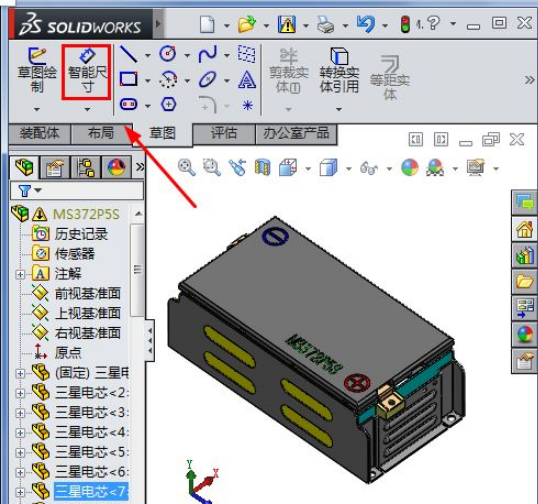This screenshot has height=504, width=538.
Task: Select the 草图绘制 sketch tool
Action: tap(37, 70)
